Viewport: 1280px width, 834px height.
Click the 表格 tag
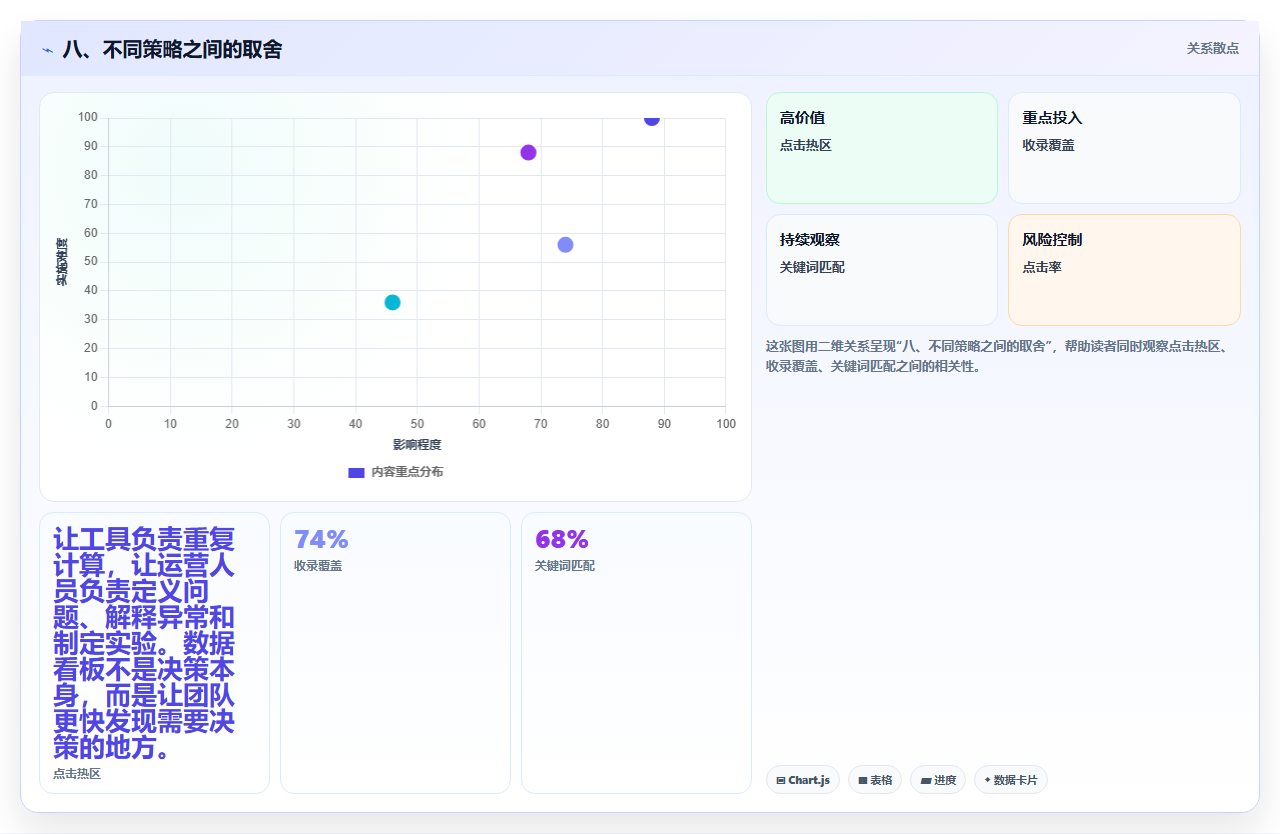pos(875,780)
